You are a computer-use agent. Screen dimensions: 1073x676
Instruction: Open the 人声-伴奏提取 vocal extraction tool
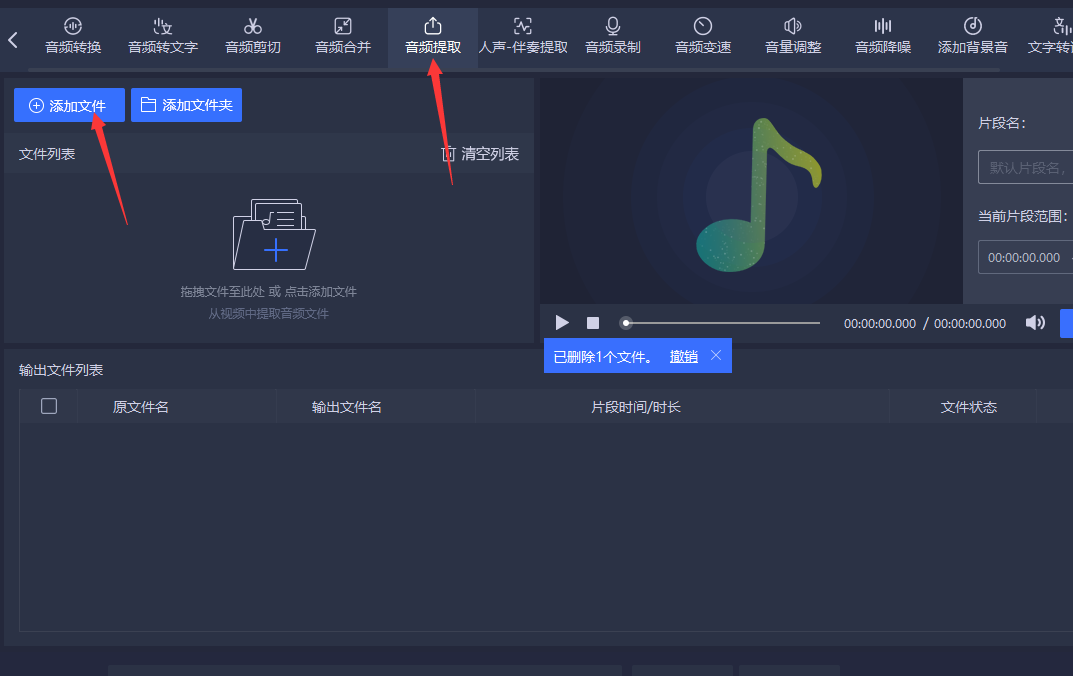click(523, 36)
